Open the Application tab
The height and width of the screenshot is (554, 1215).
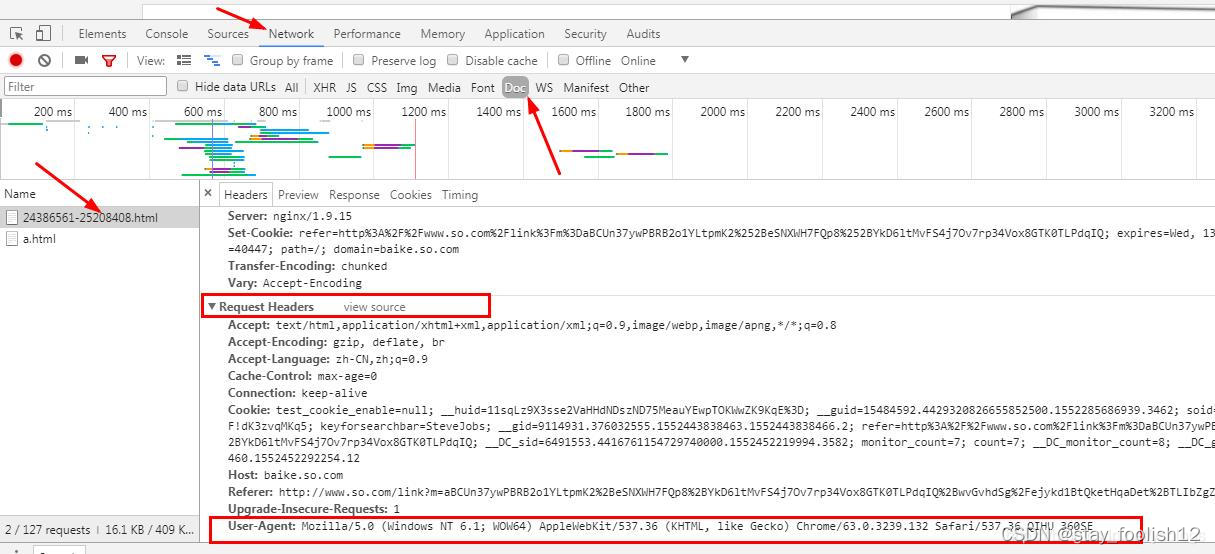514,34
